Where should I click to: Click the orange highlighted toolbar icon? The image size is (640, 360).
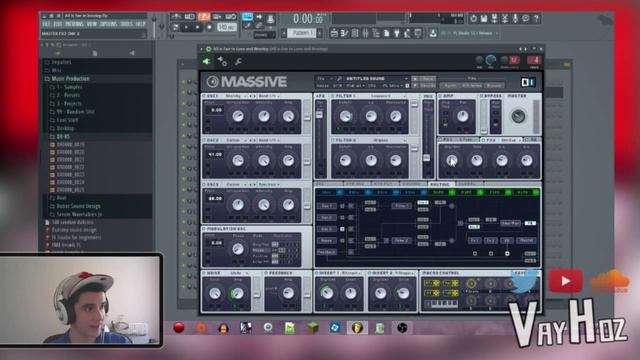[x=204, y=17]
